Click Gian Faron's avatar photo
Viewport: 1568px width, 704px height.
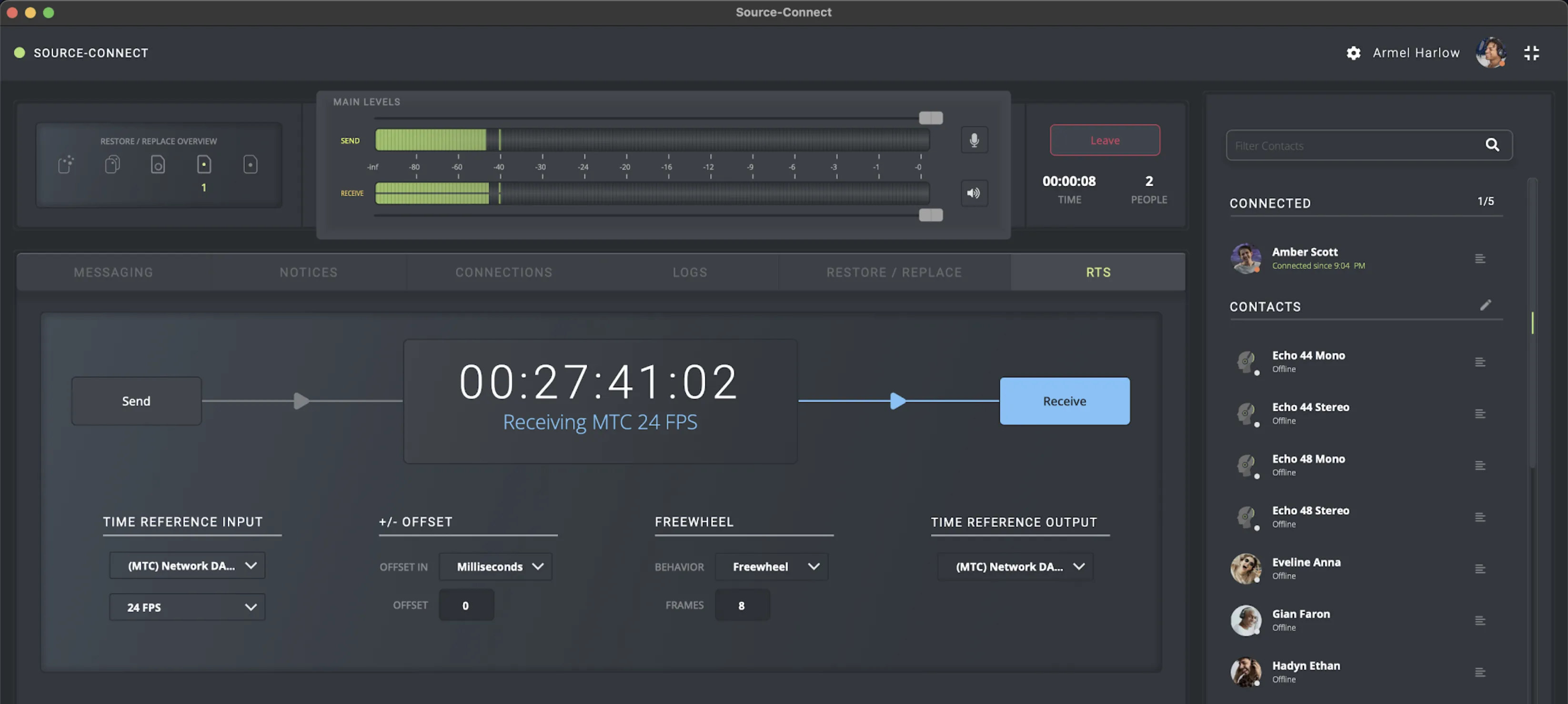[x=1246, y=621]
